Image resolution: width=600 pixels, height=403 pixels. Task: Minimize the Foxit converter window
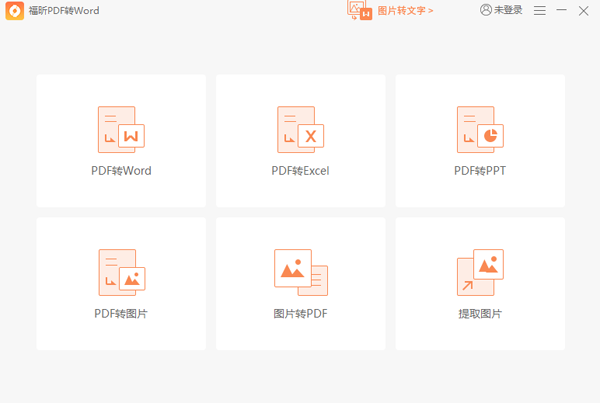point(562,10)
